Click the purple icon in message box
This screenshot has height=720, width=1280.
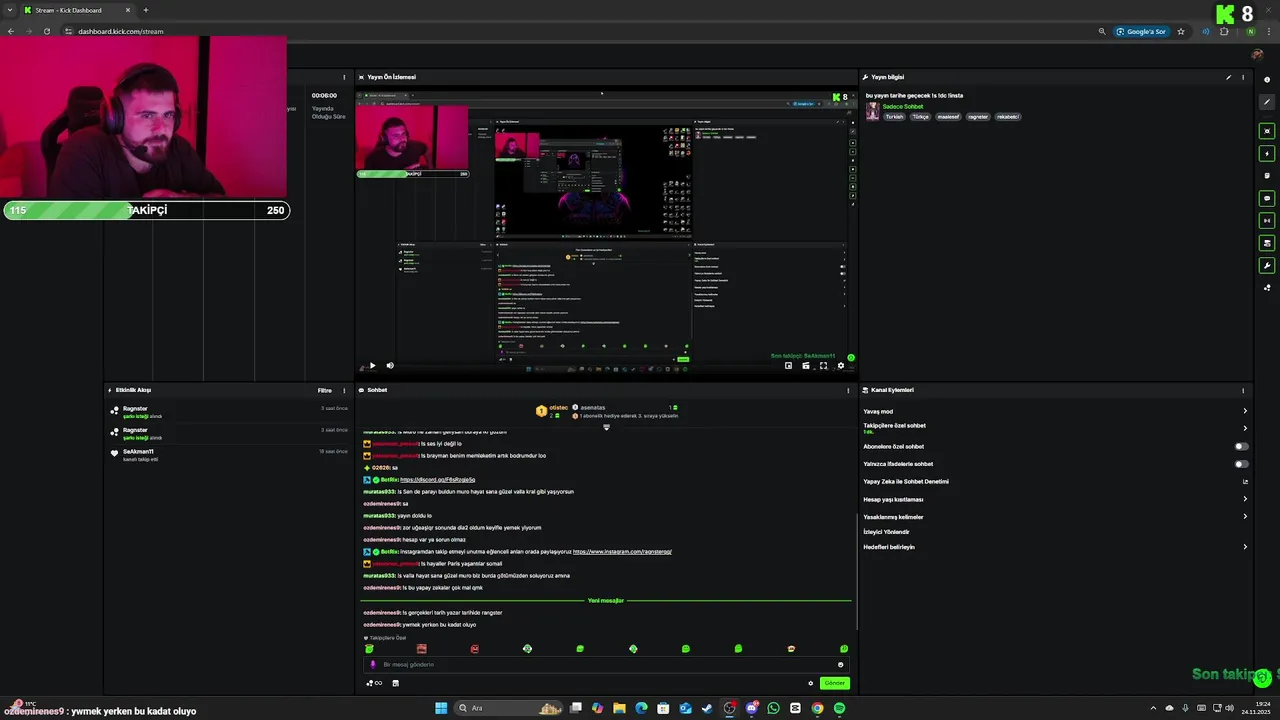pyautogui.click(x=373, y=664)
